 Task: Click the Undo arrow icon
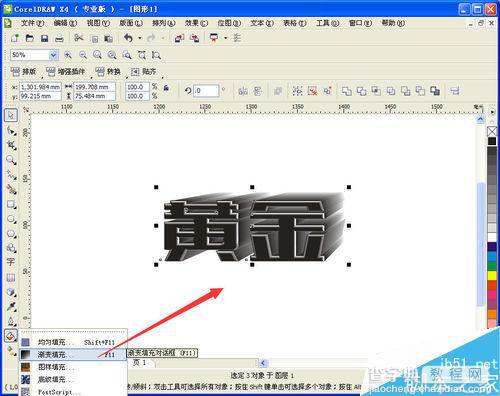(x=128, y=38)
